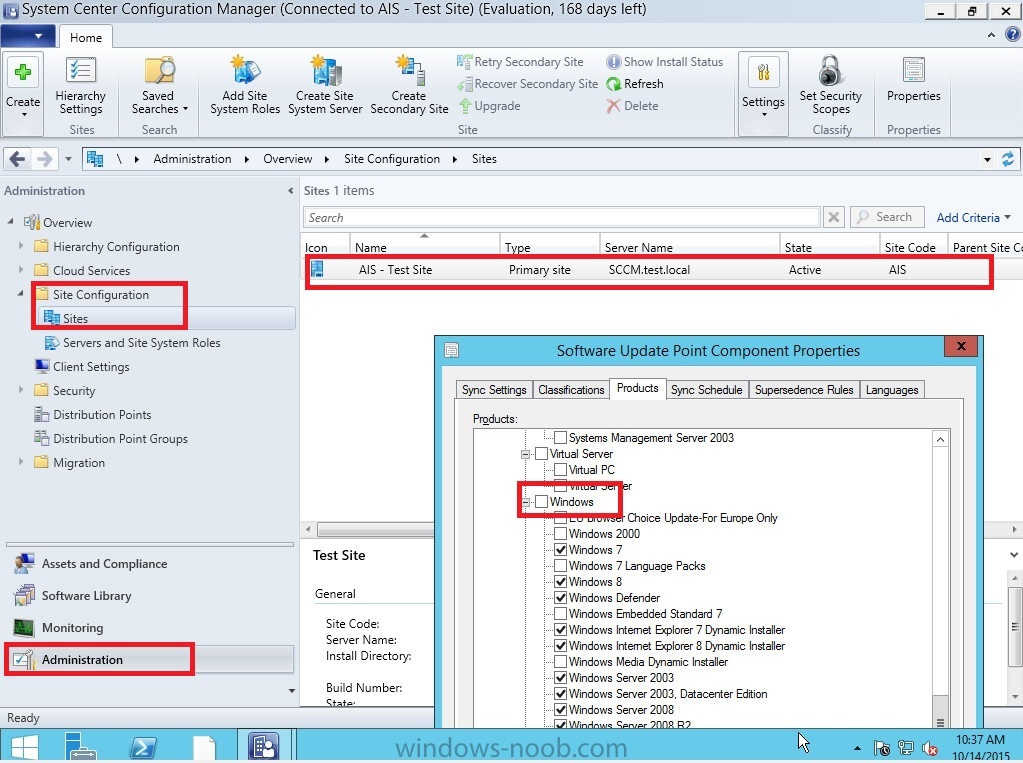Select the Home ribbon tab
The image size is (1023, 763).
tap(86, 37)
